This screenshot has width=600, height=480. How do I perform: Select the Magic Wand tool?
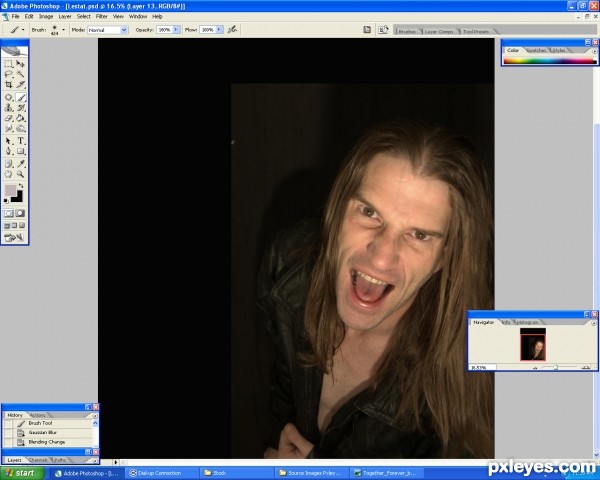[x=20, y=74]
